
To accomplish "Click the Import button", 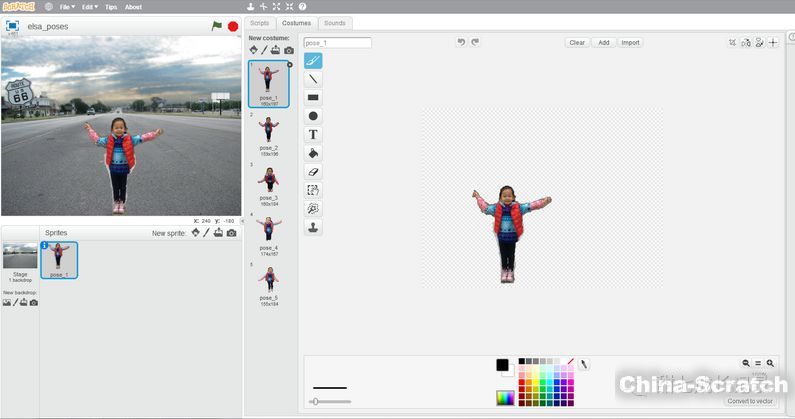I will click(630, 43).
